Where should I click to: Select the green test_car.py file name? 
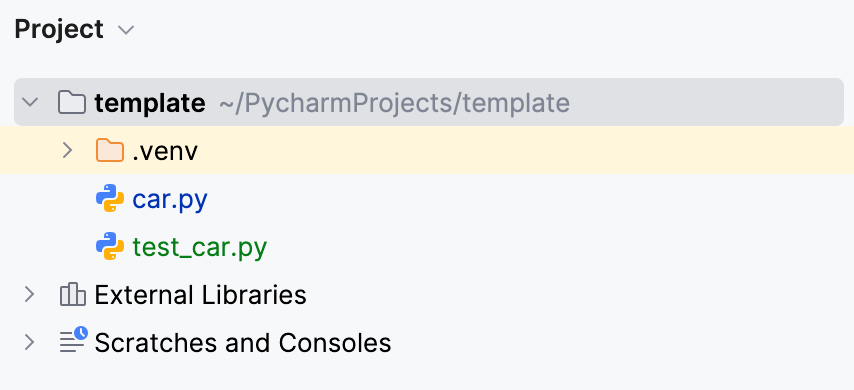click(x=200, y=248)
